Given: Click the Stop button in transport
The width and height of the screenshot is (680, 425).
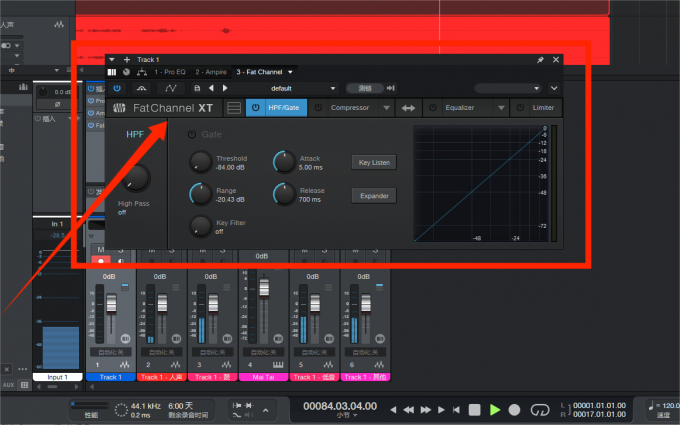Looking at the screenshot, I should tap(474, 409).
